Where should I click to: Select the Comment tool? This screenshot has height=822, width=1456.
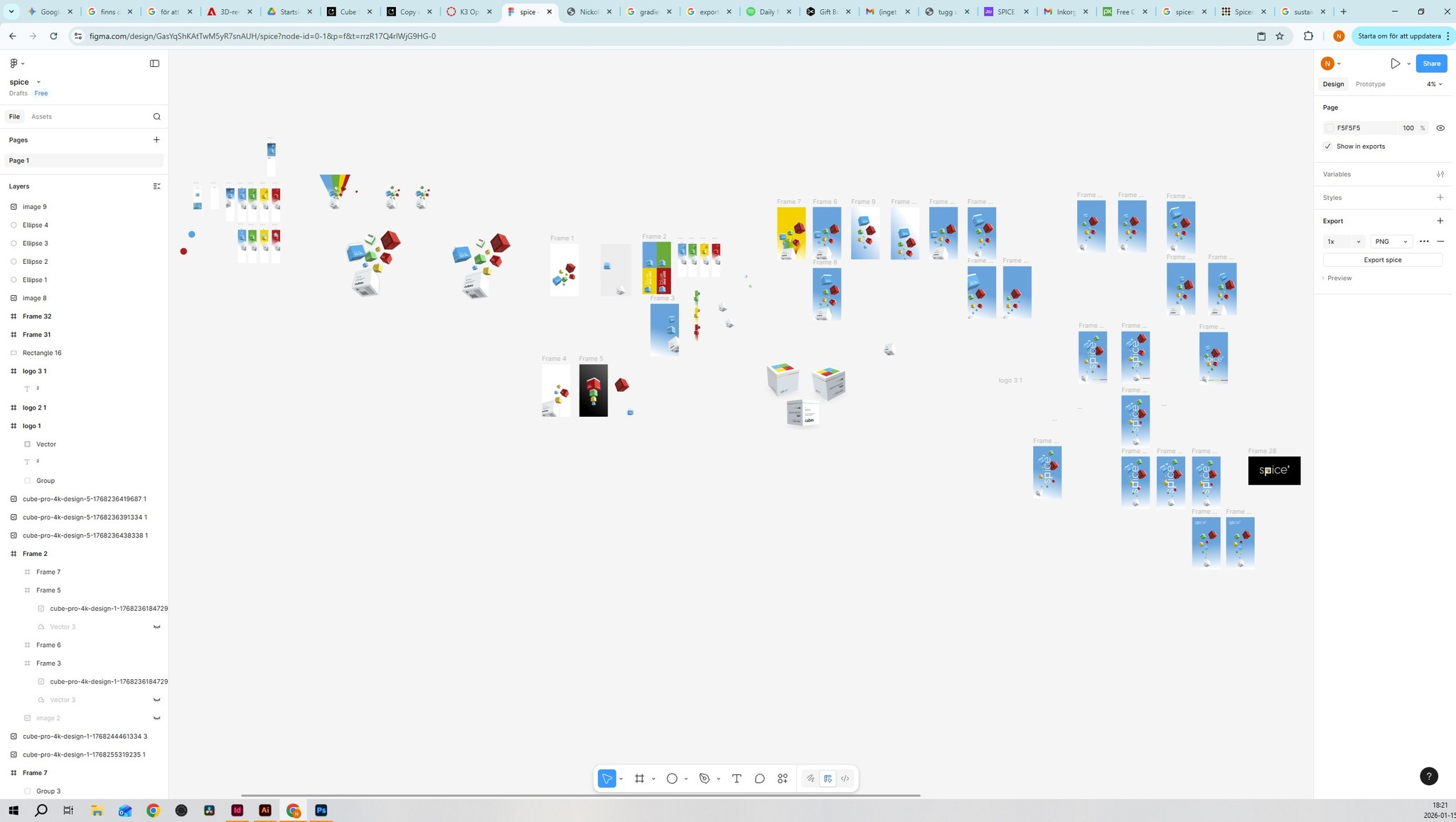point(759,779)
